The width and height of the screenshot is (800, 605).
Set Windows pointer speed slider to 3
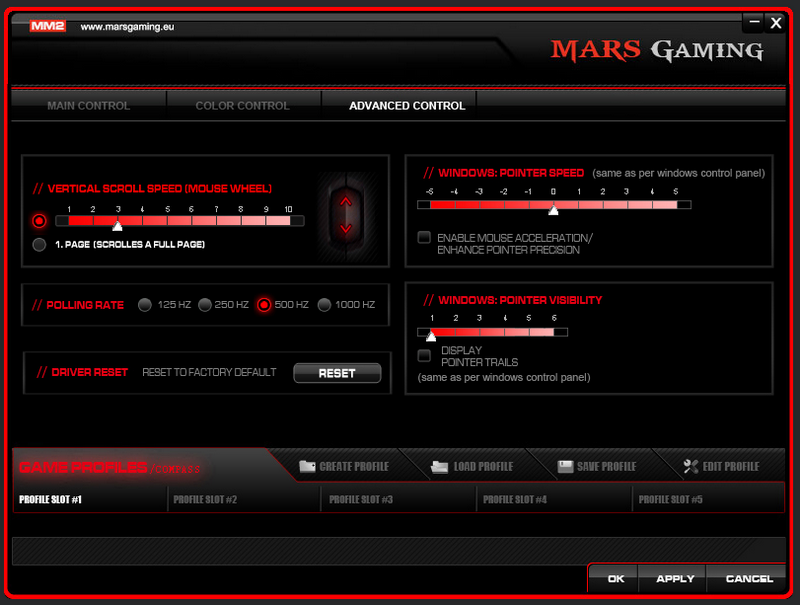pyautogui.click(x=628, y=205)
